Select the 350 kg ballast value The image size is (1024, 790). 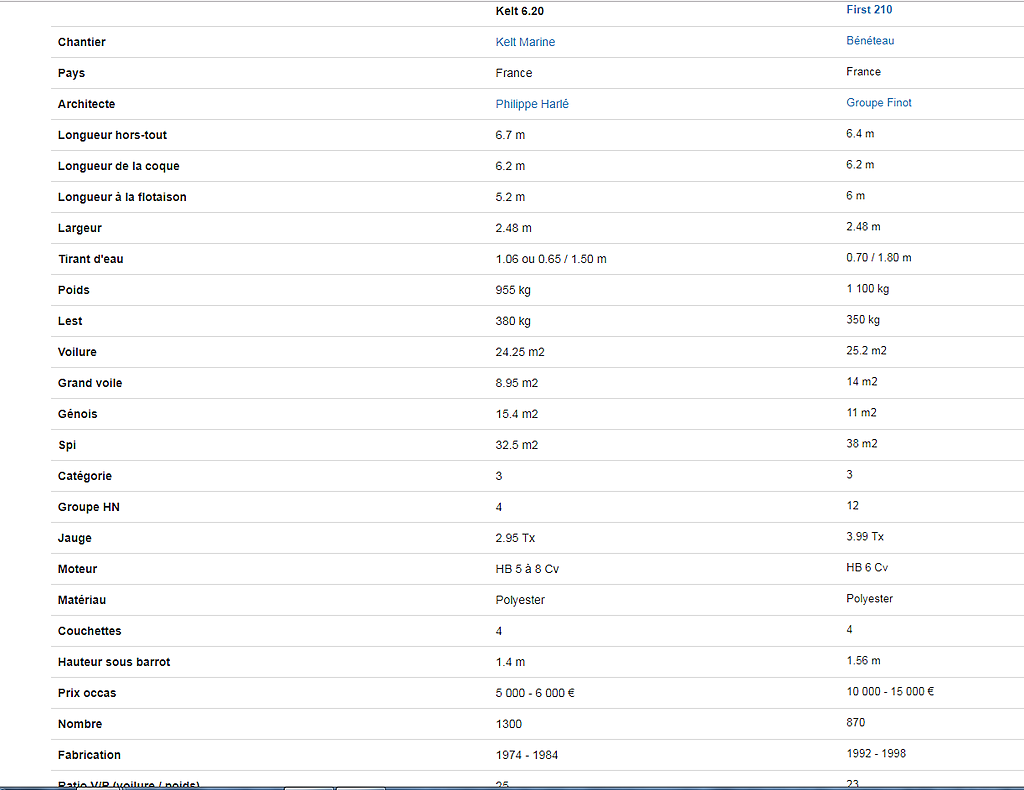coord(863,320)
